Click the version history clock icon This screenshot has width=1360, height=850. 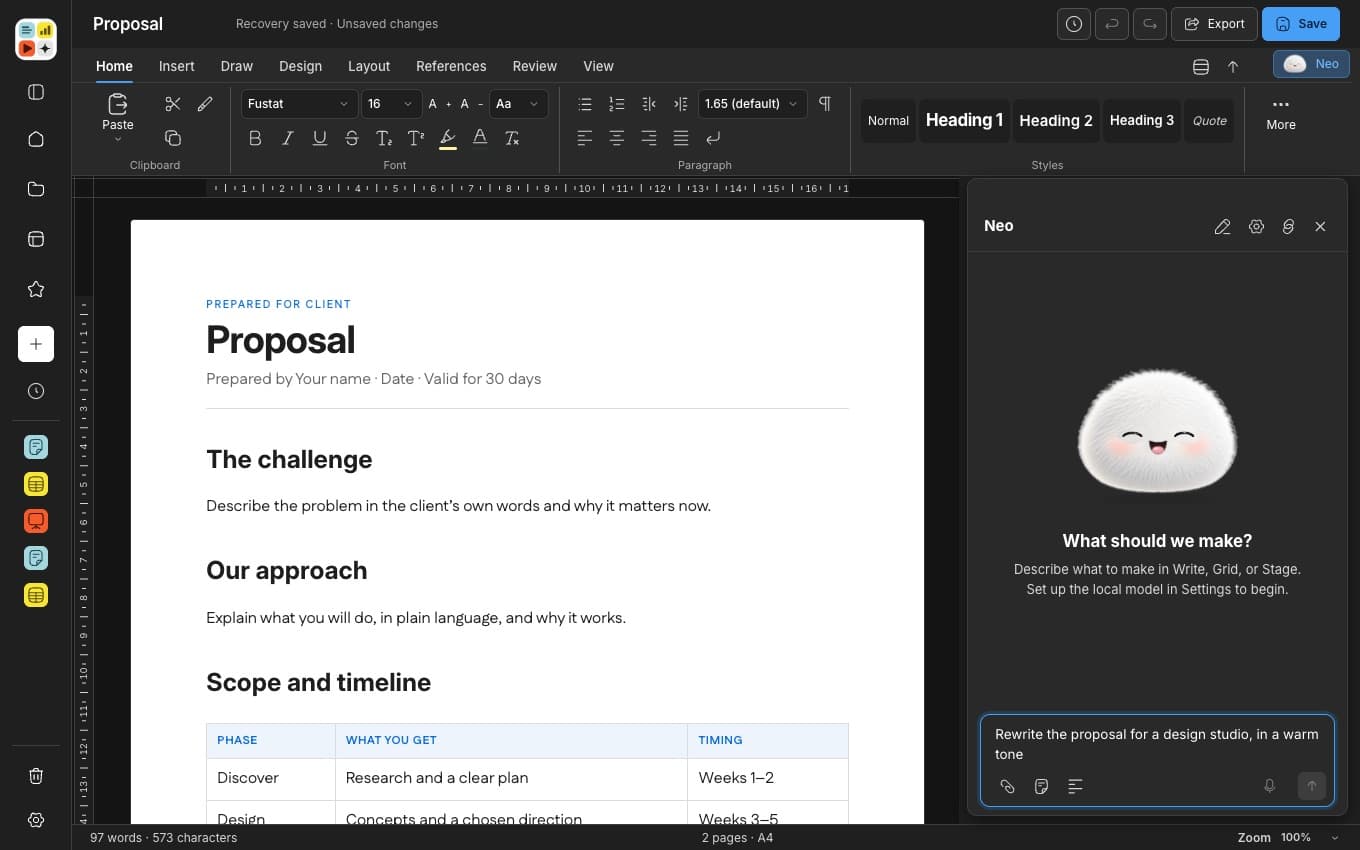(x=1074, y=24)
